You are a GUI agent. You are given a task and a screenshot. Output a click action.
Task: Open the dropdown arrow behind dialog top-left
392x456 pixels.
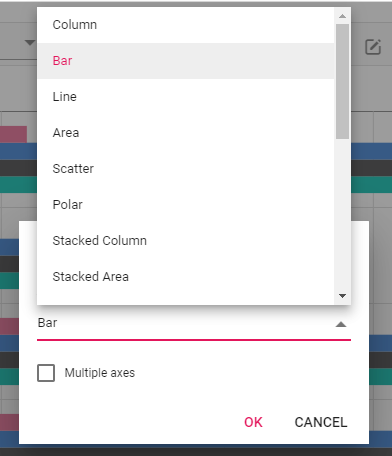point(30,42)
